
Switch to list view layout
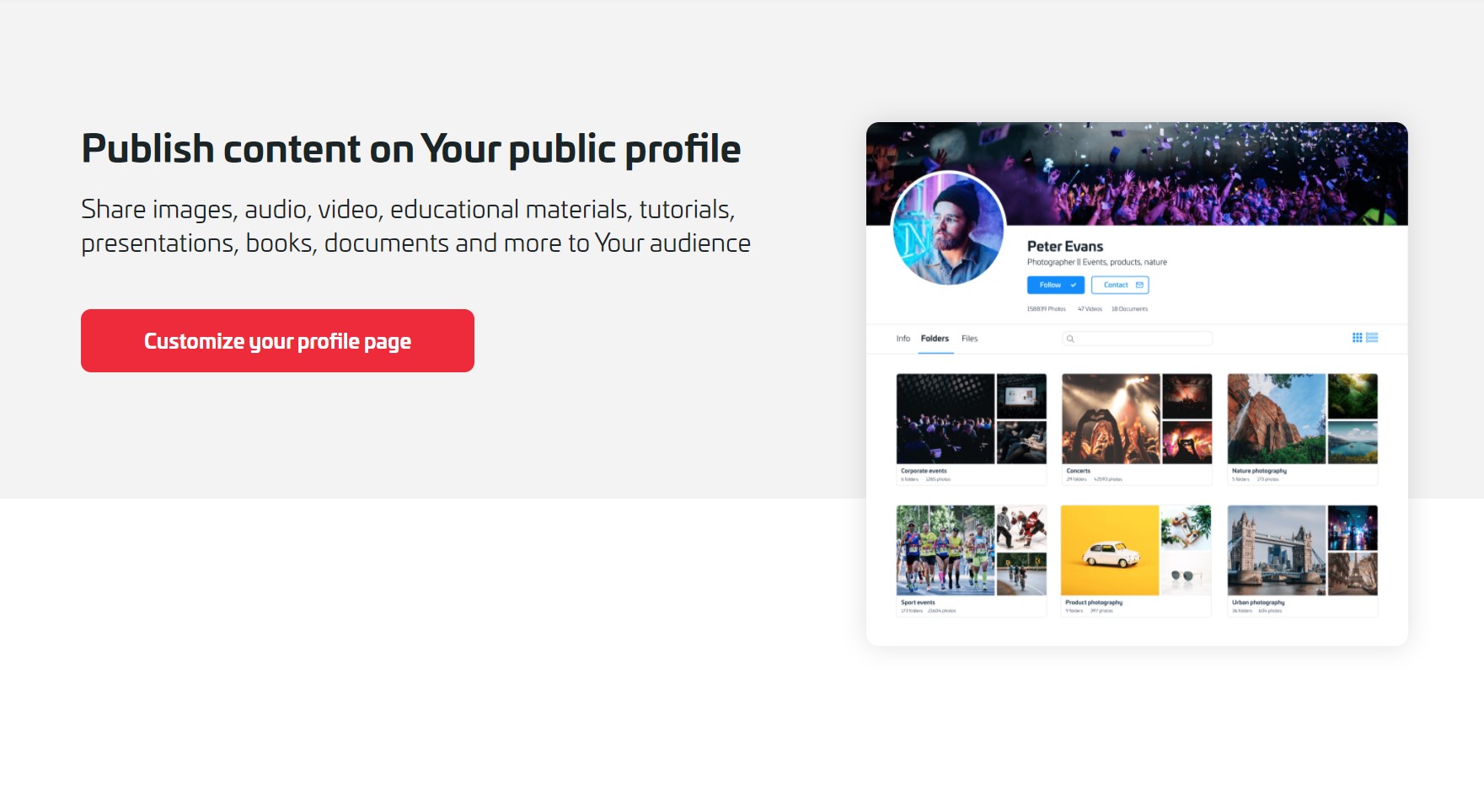(1374, 338)
